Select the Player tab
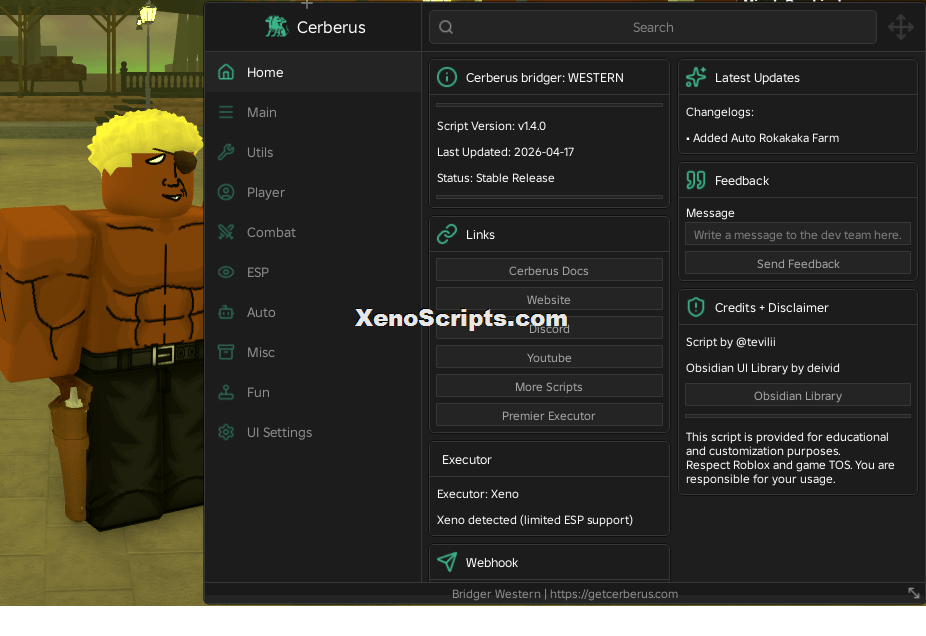 [313, 193]
